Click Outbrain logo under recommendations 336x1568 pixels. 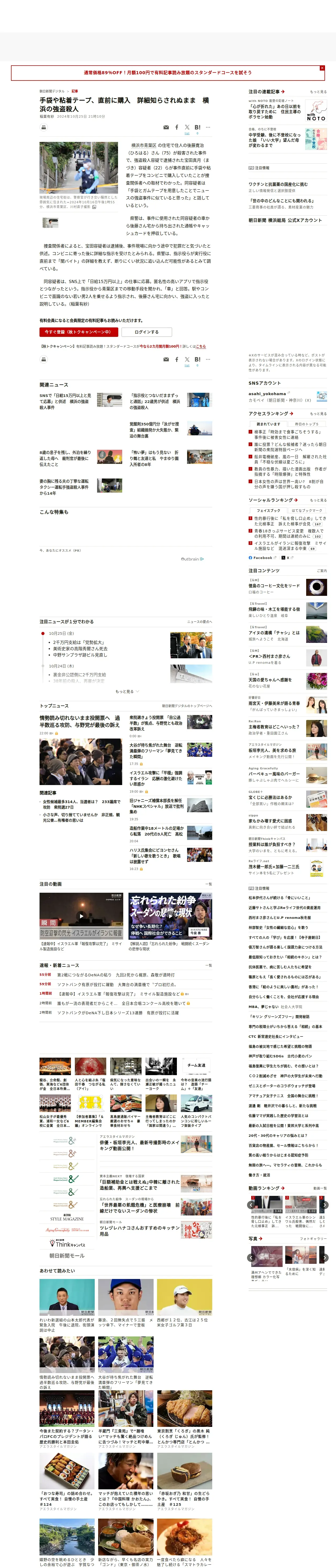point(192,559)
